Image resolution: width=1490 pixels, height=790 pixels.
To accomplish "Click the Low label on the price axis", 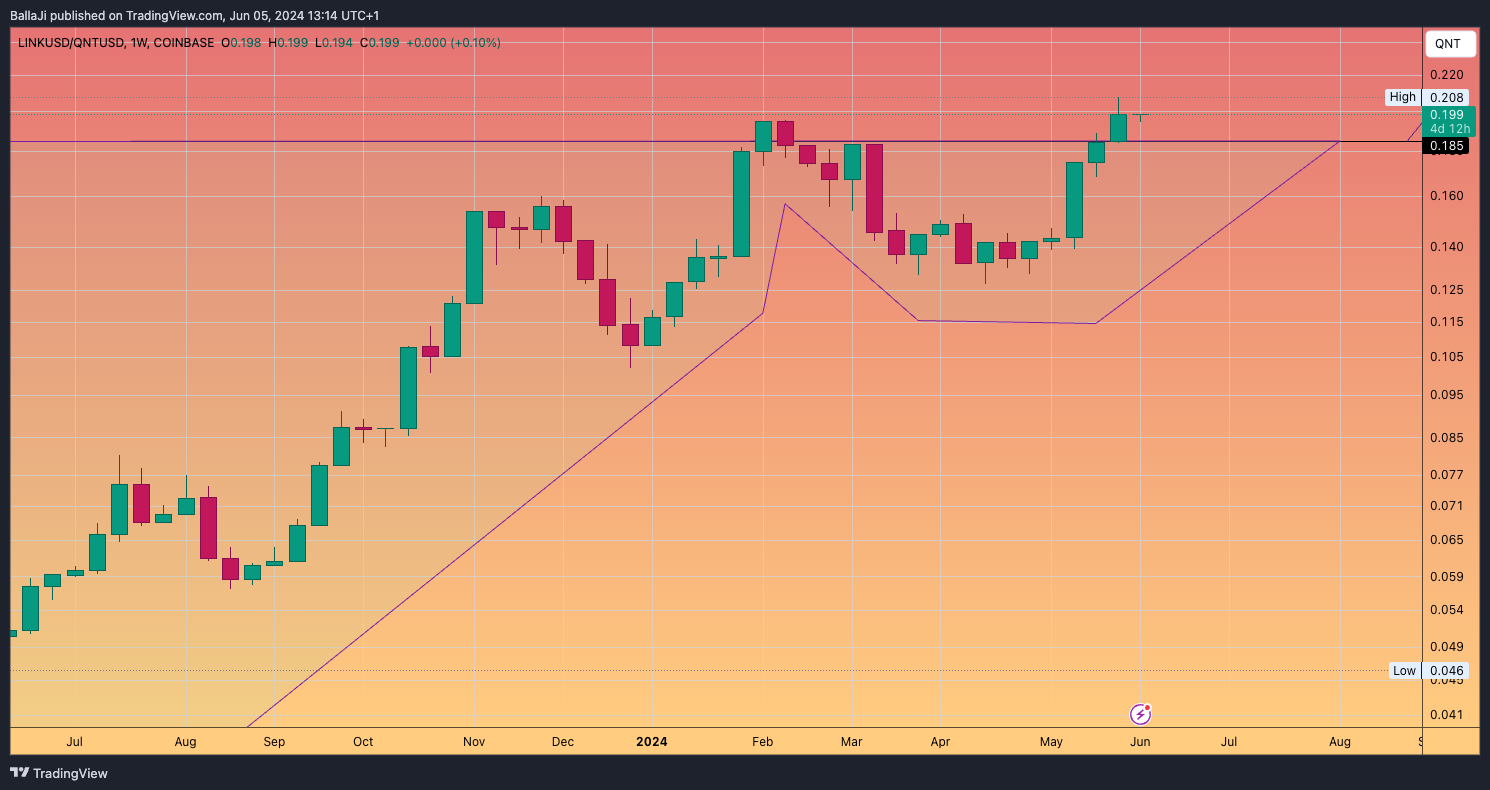I will tap(1404, 670).
